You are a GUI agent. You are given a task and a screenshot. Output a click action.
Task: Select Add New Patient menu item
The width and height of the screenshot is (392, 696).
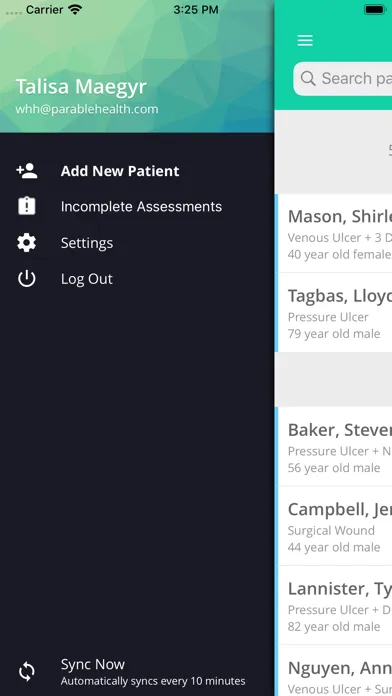(x=120, y=171)
